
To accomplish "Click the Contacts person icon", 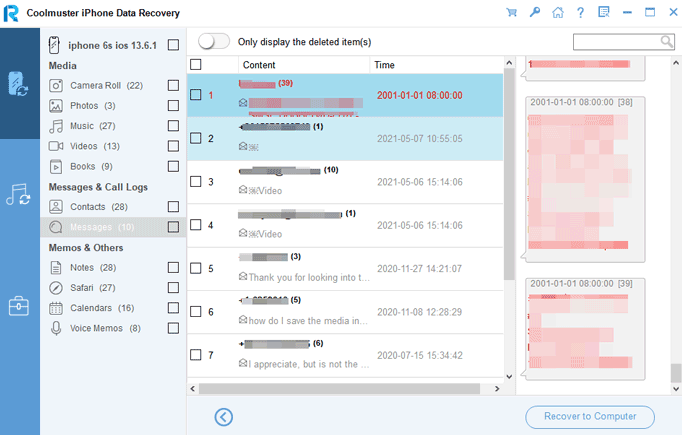I will (56, 207).
